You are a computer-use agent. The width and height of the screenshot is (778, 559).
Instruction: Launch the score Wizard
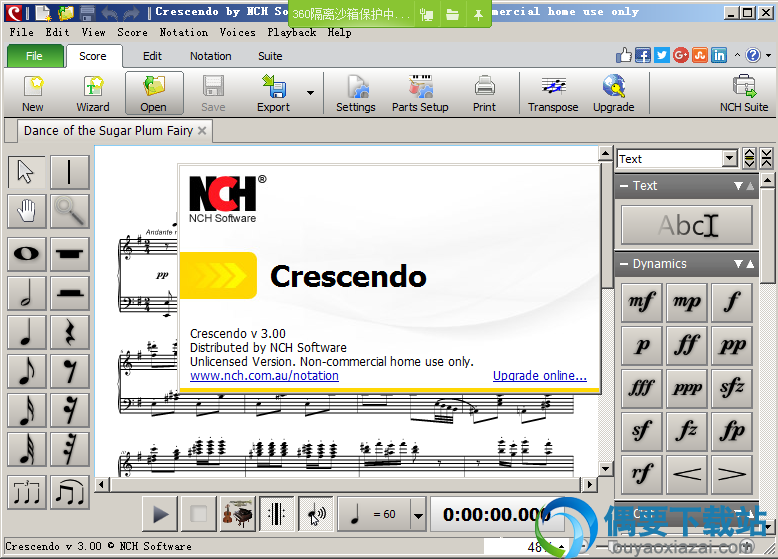tap(93, 93)
